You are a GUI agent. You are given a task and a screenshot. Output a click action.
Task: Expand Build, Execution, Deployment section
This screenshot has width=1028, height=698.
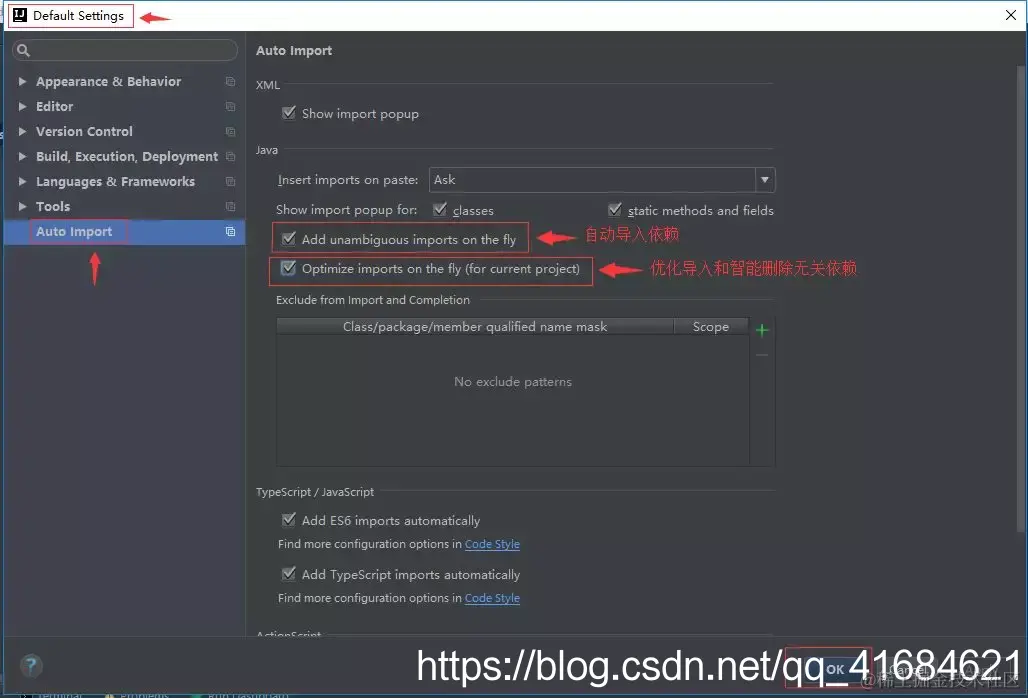point(22,156)
